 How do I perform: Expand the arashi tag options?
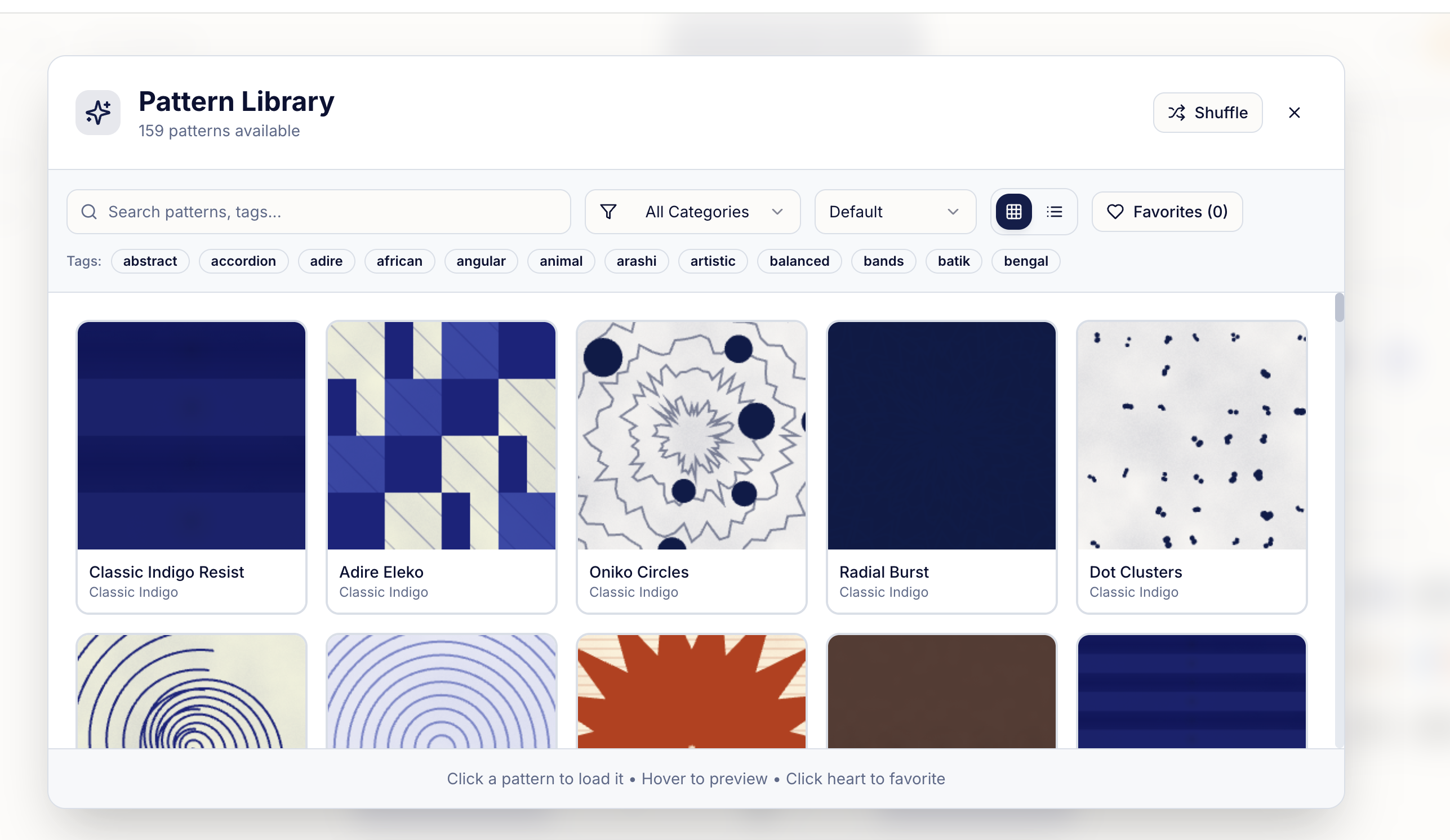coord(637,261)
